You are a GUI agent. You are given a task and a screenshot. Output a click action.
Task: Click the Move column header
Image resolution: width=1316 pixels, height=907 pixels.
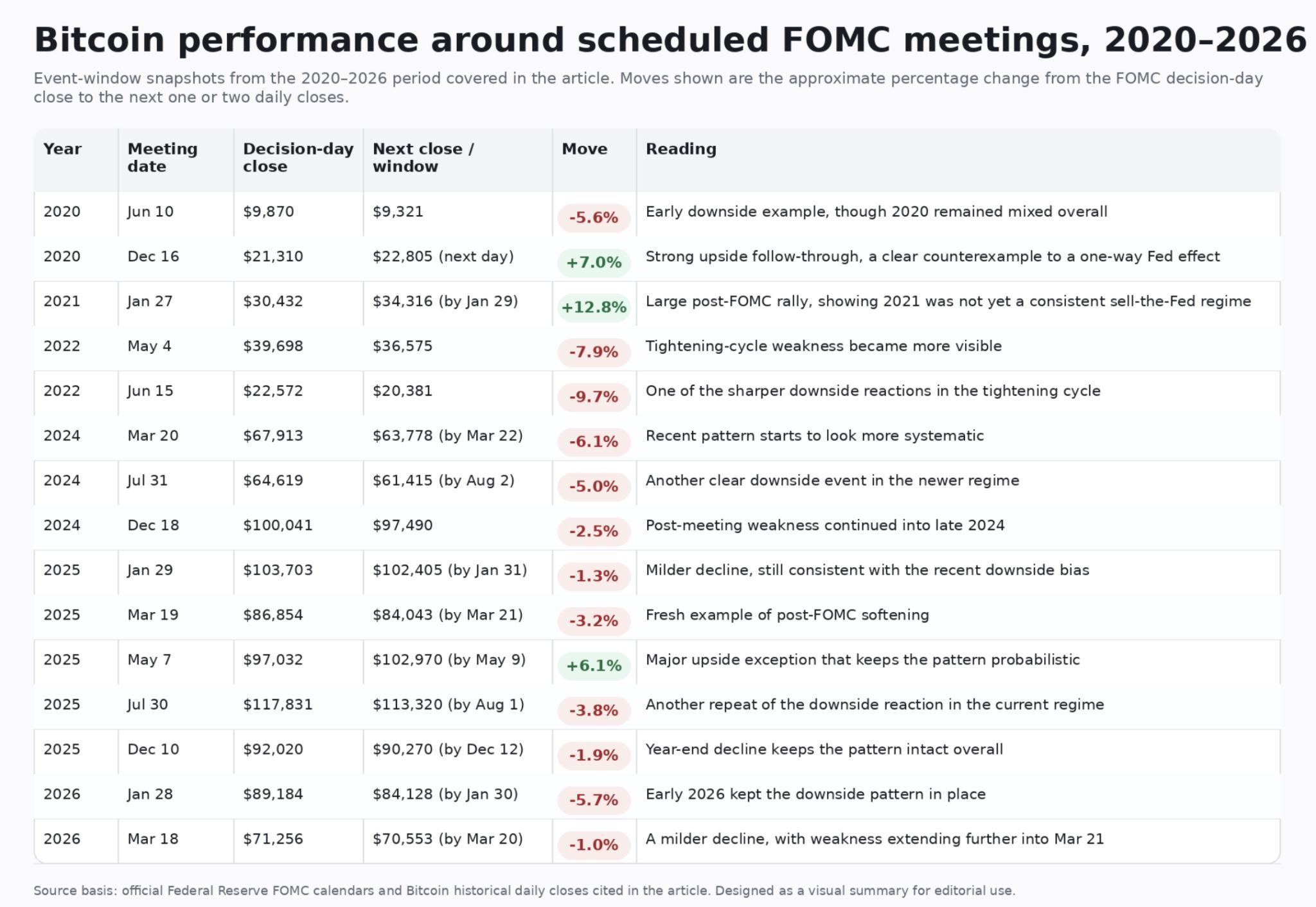(584, 149)
